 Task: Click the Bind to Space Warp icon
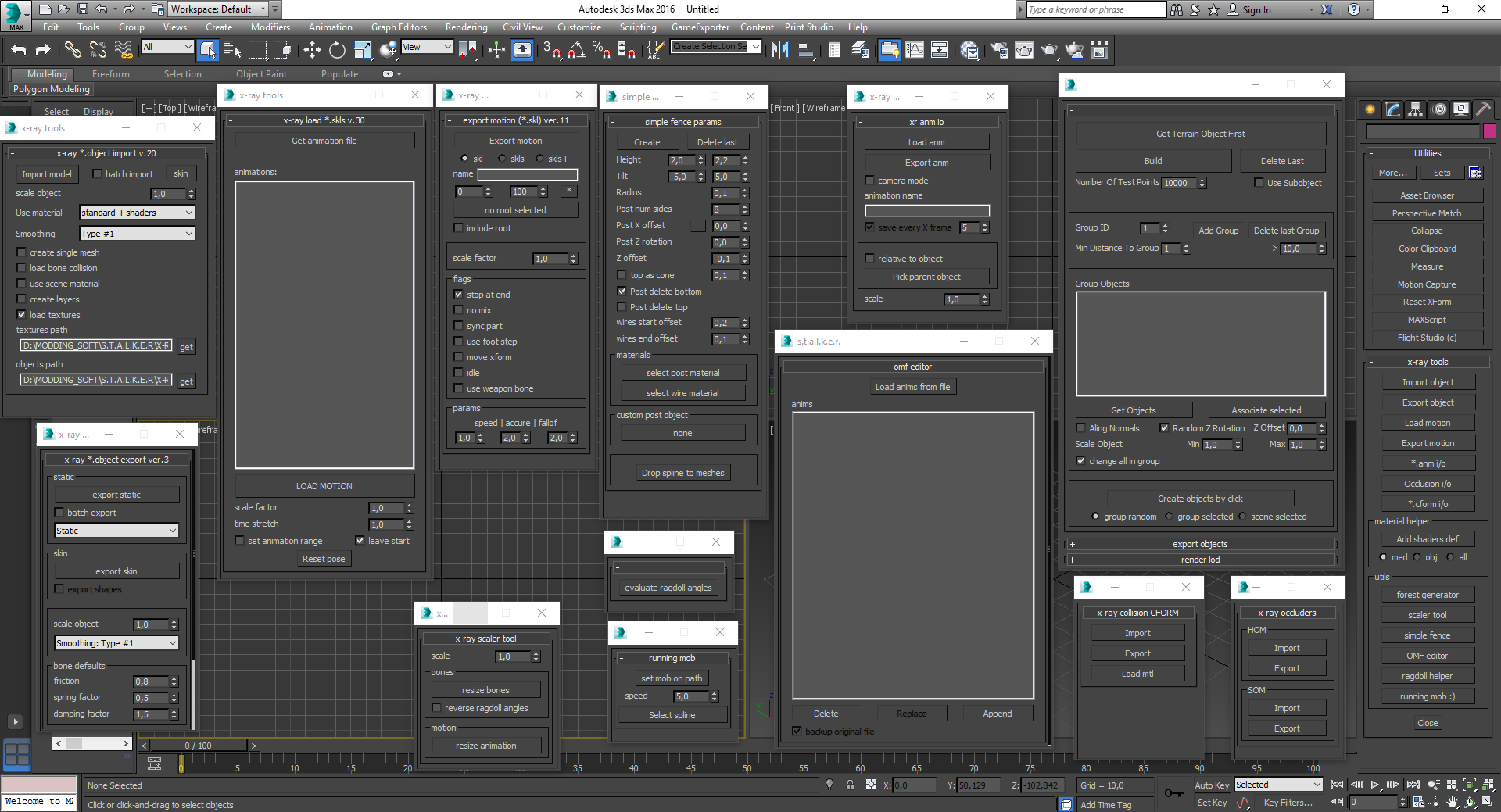pyautogui.click(x=124, y=50)
